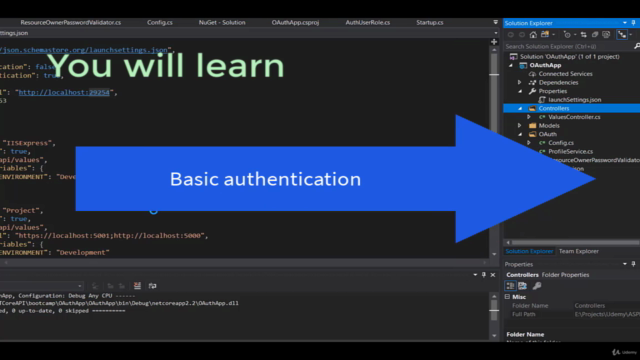Click the Models folder icon
Image resolution: width=640 pixels, height=360 pixels.
(532, 125)
